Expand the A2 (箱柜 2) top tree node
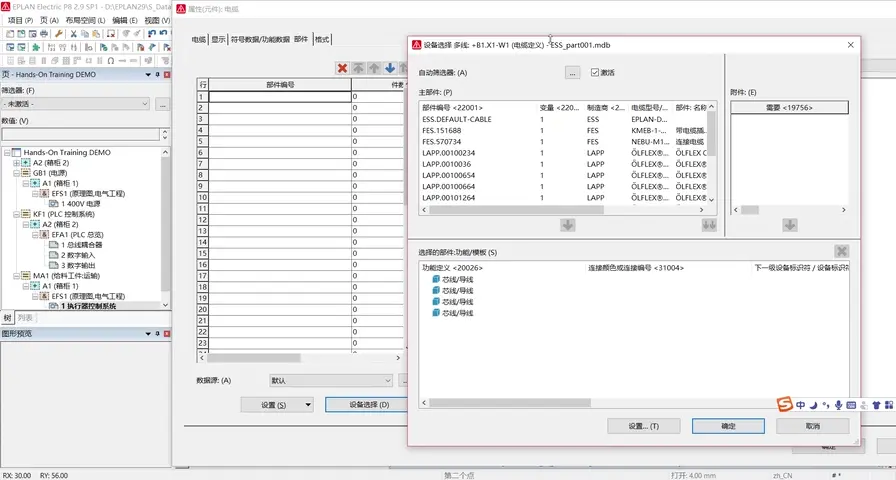The height and width of the screenshot is (480, 896). coord(17,163)
